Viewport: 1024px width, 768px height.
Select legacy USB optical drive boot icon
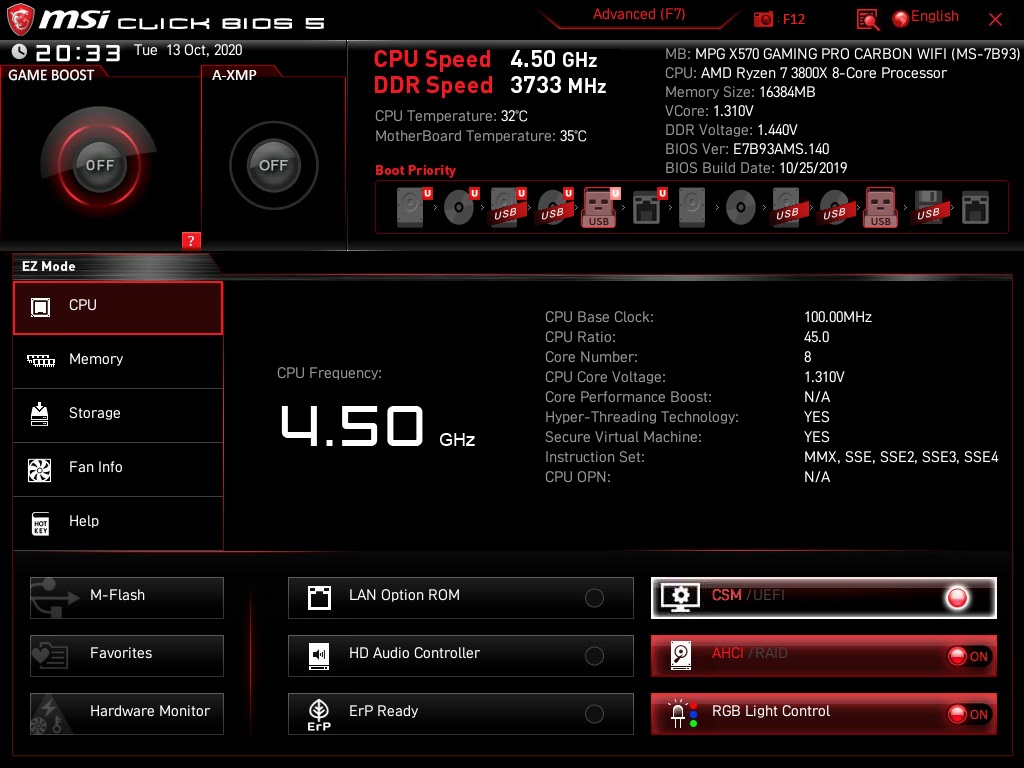click(x=835, y=207)
